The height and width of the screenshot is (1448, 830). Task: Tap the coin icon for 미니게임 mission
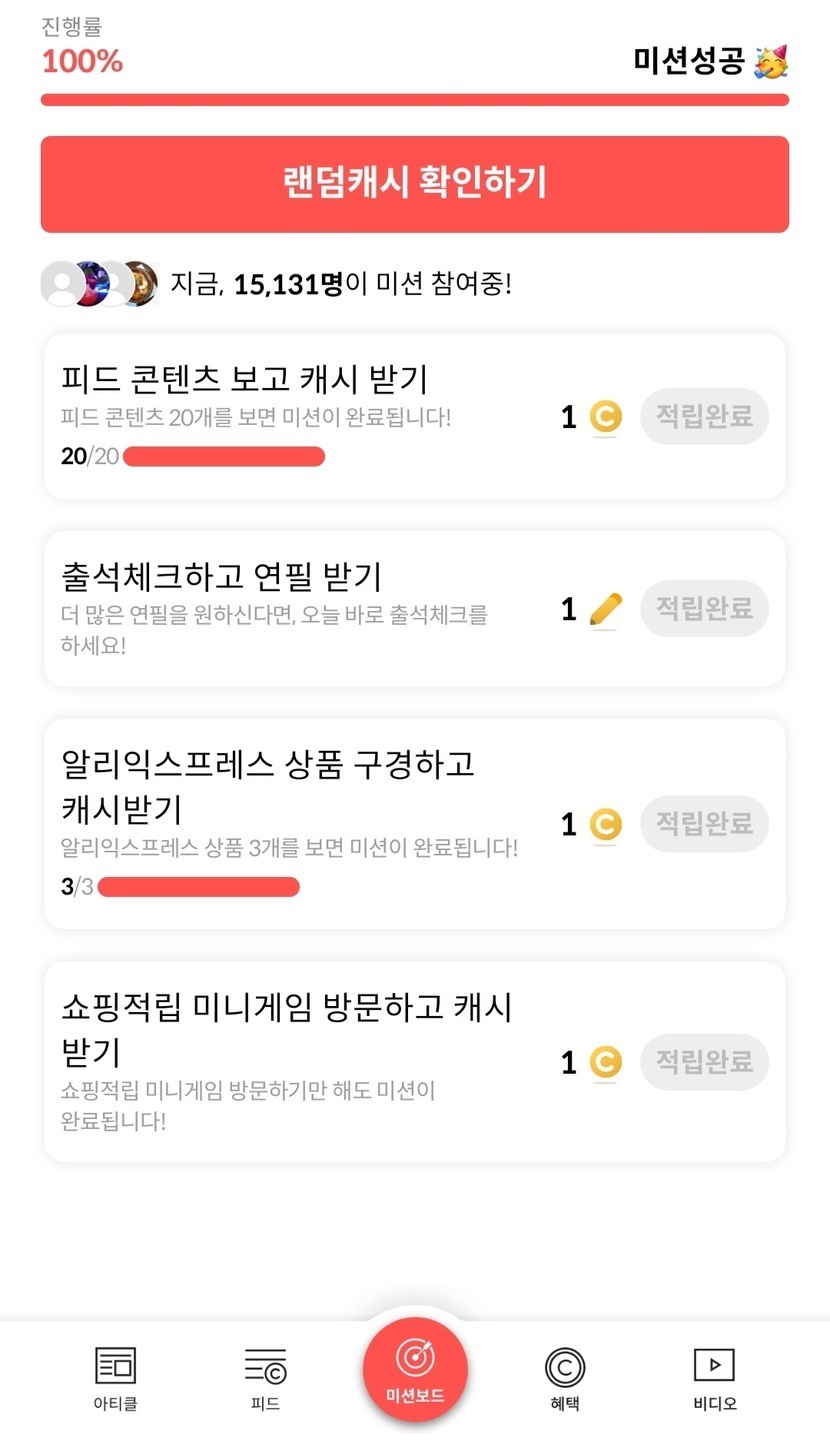pos(605,1062)
